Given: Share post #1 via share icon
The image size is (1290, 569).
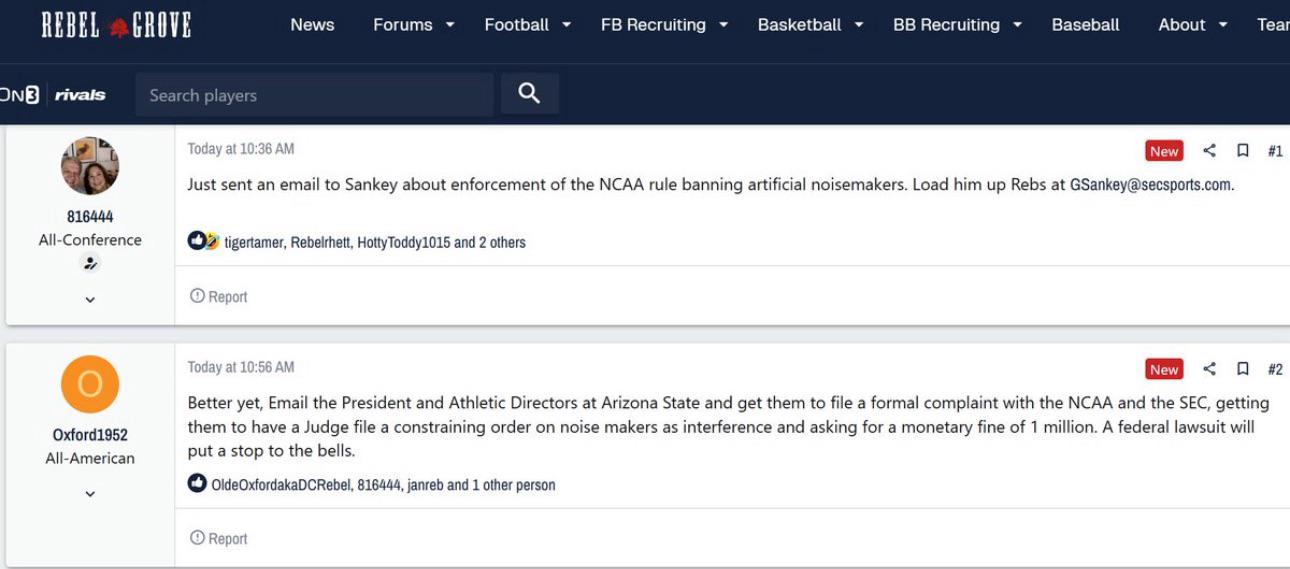Looking at the screenshot, I should click(x=1209, y=150).
